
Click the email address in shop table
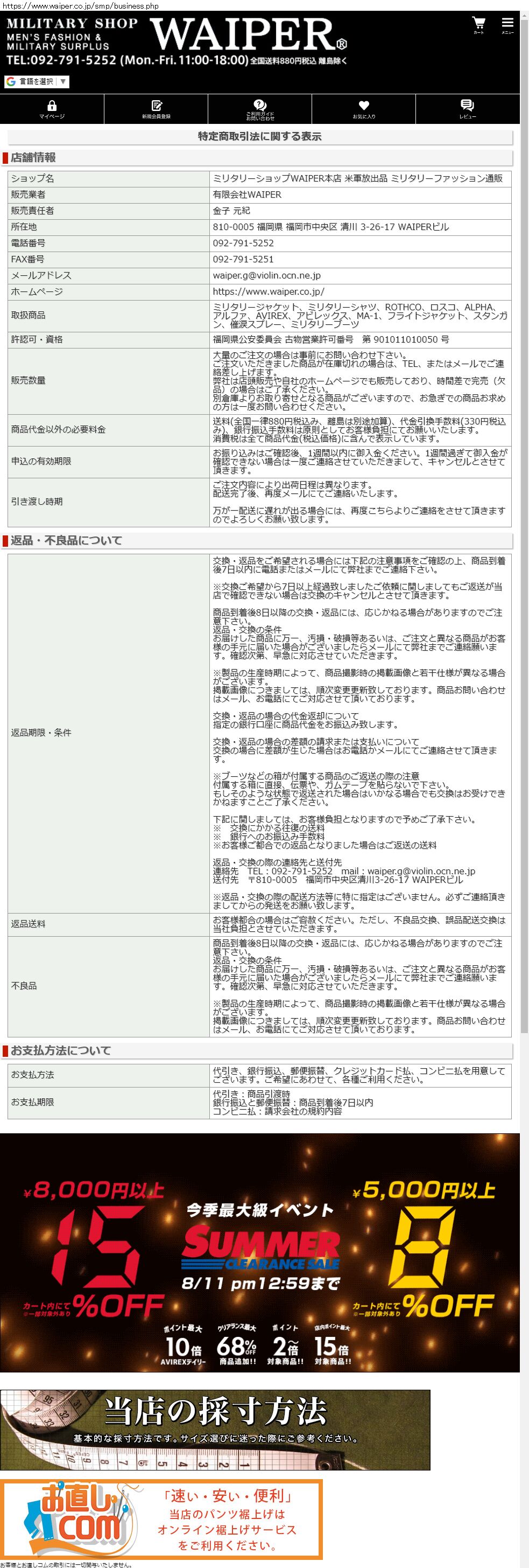[x=266, y=275]
